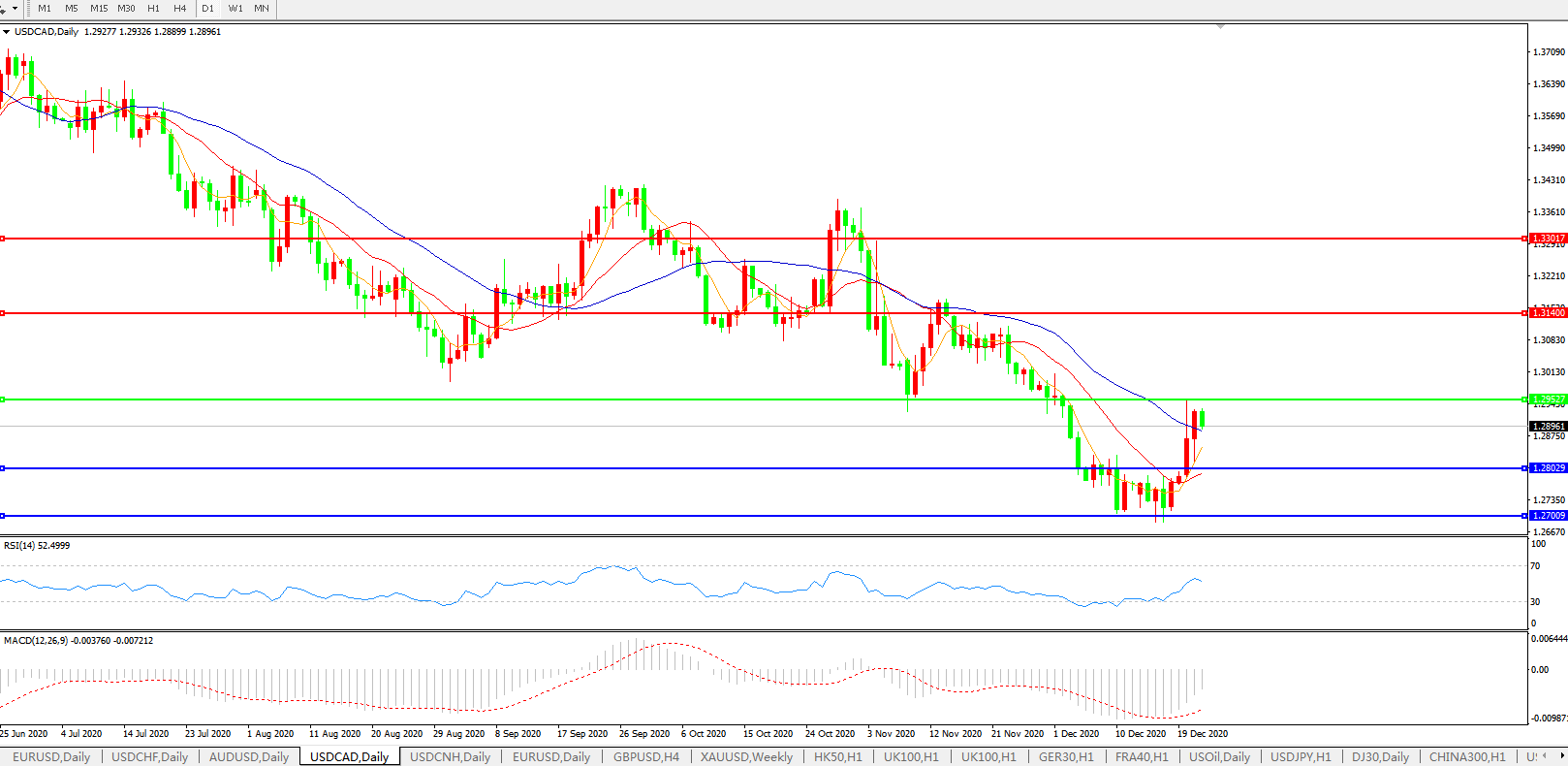This screenshot has height=767, width=1568.
Task: Grab the toolbar drag handle grip
Action: point(28,9)
